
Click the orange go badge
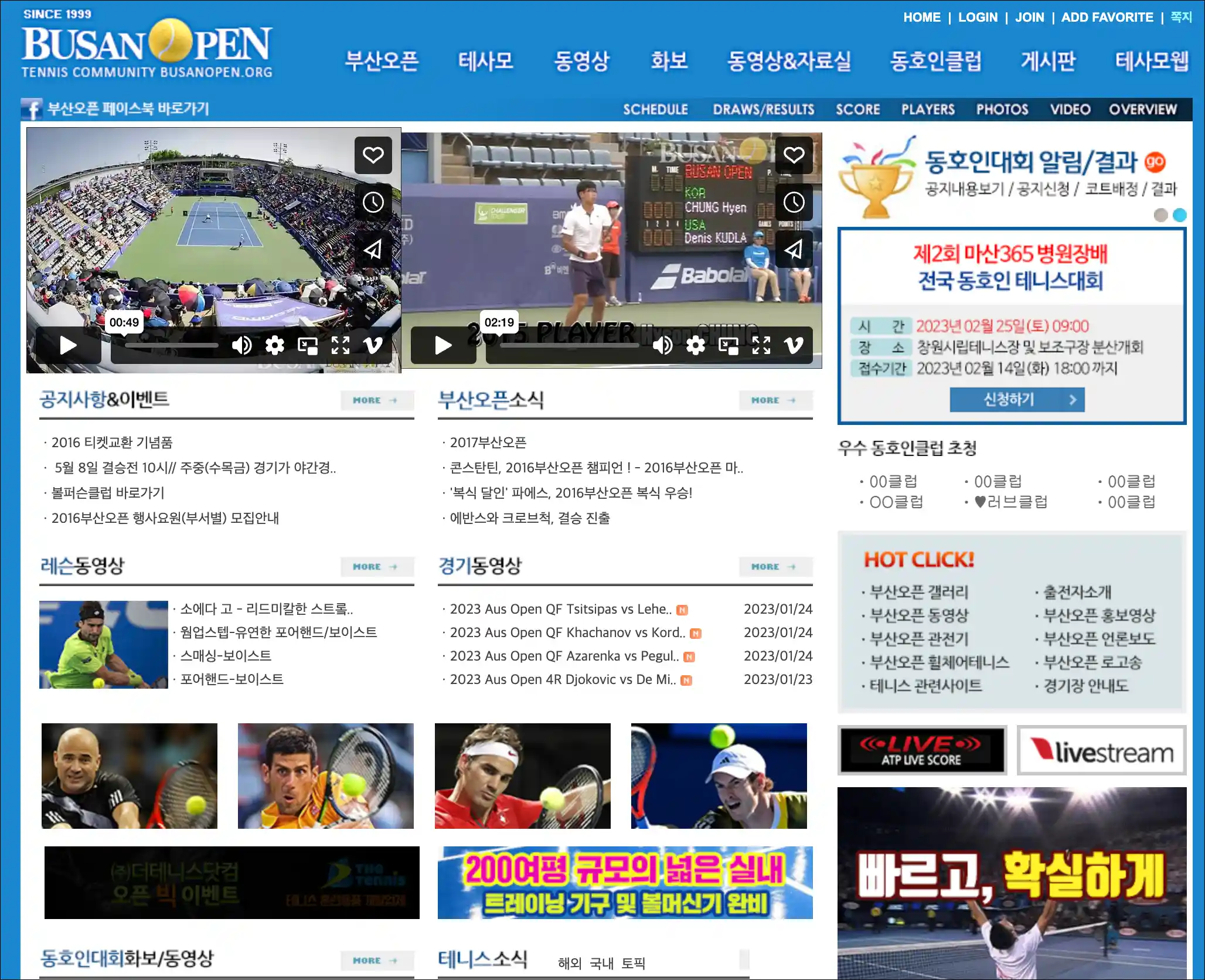pyautogui.click(x=1155, y=162)
